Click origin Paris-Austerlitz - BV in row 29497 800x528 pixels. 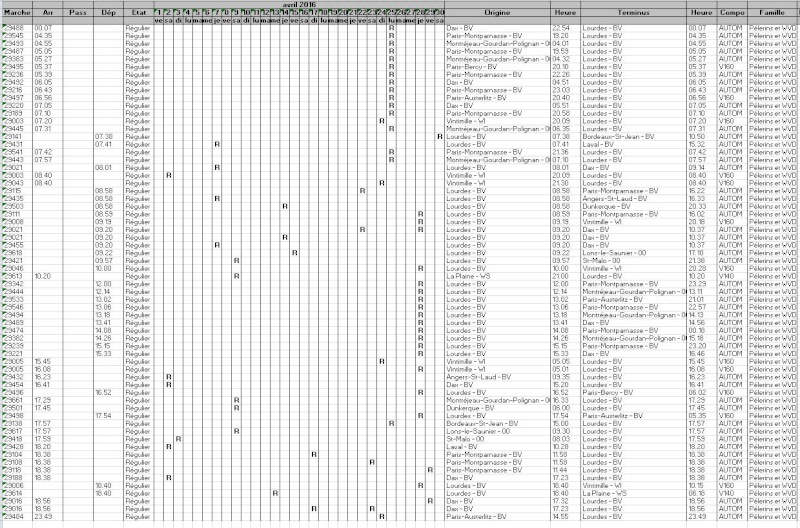click(476, 98)
